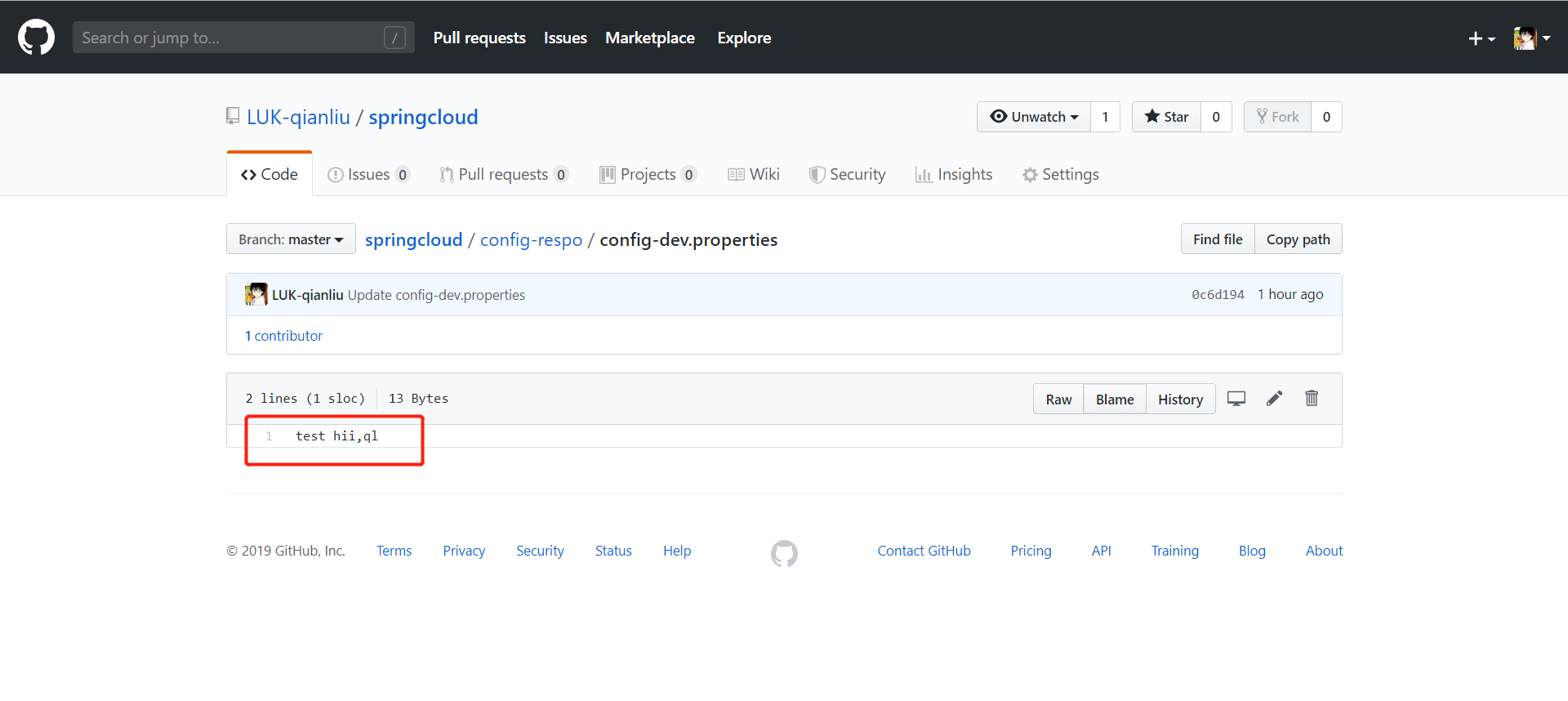Open About footer link
The image size is (1568, 701).
click(1324, 551)
